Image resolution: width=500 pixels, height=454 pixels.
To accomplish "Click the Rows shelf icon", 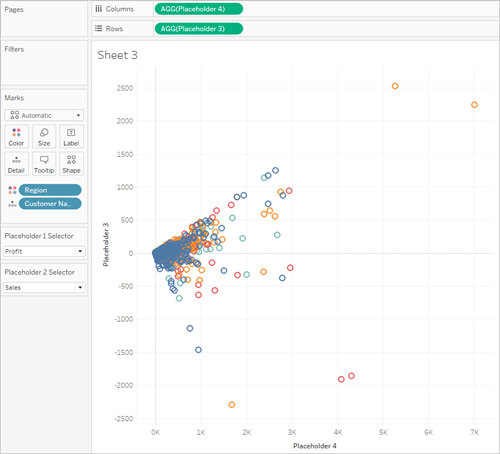I will [99, 29].
